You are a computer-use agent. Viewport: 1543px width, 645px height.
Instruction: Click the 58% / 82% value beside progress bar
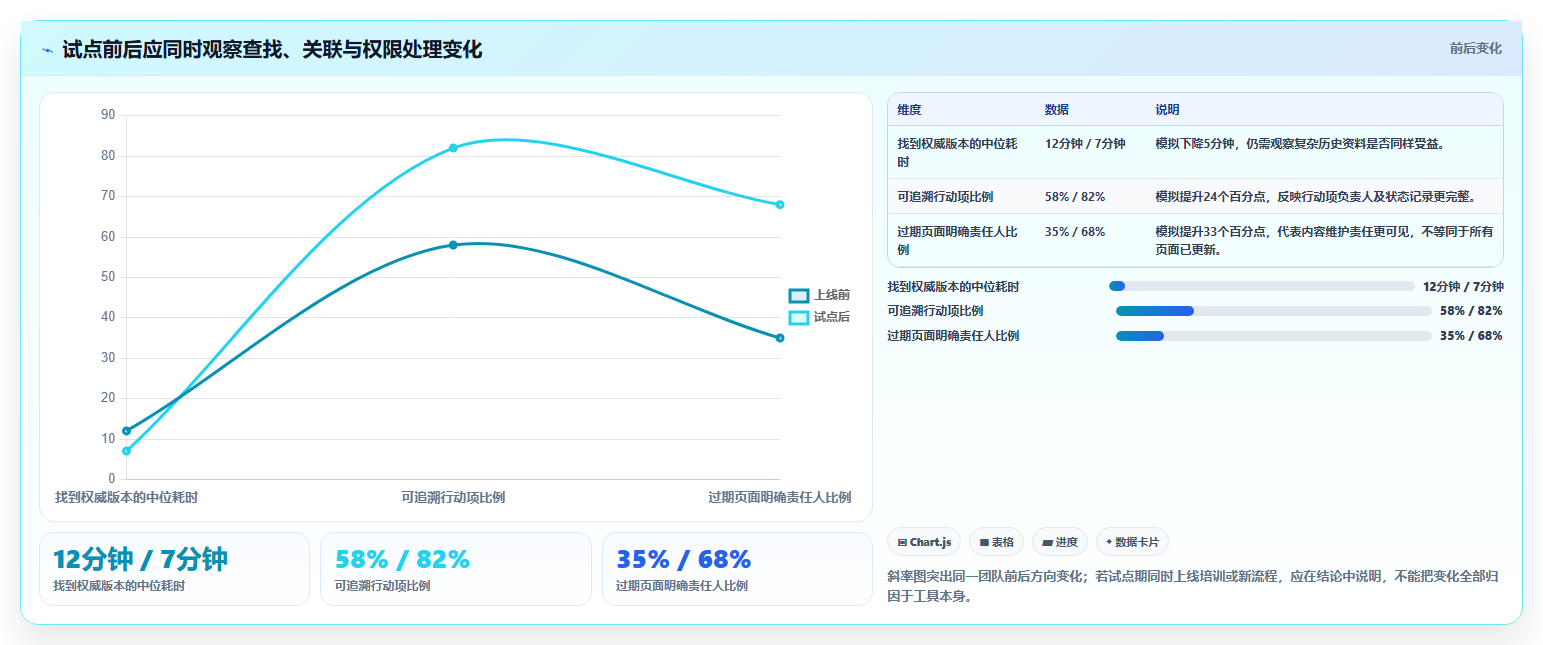(1471, 311)
